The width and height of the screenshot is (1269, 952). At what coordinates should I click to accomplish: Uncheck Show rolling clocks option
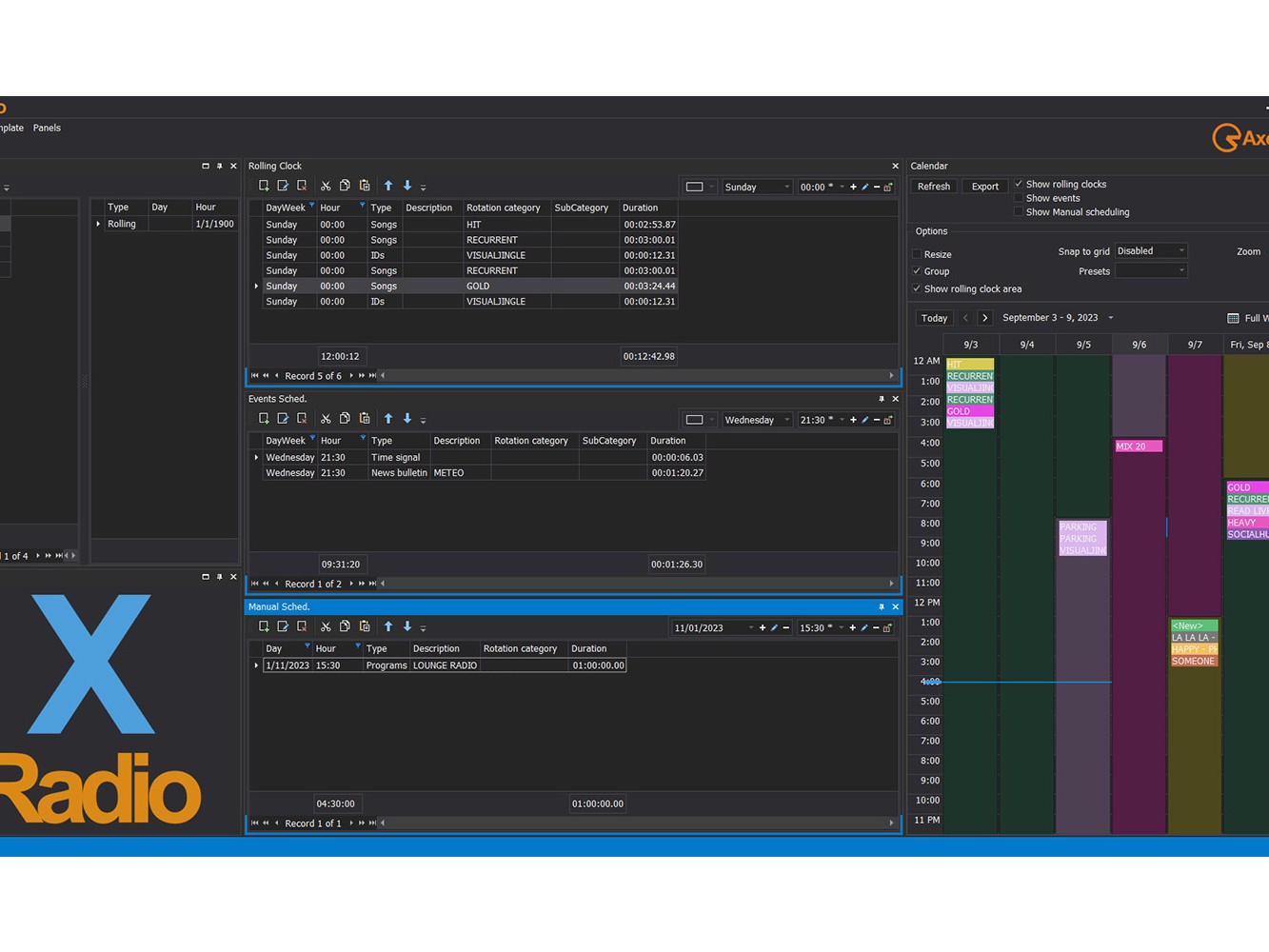tap(1019, 184)
